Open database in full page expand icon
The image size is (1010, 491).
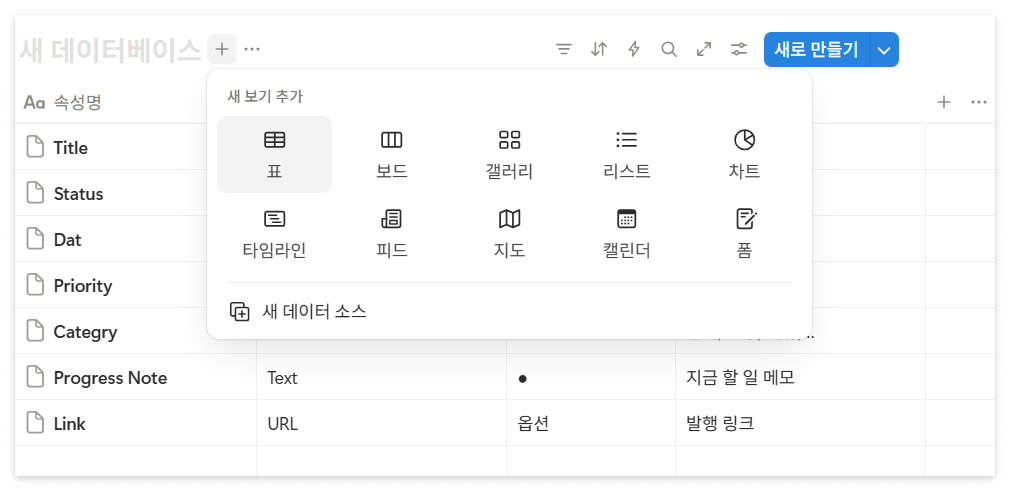click(704, 49)
